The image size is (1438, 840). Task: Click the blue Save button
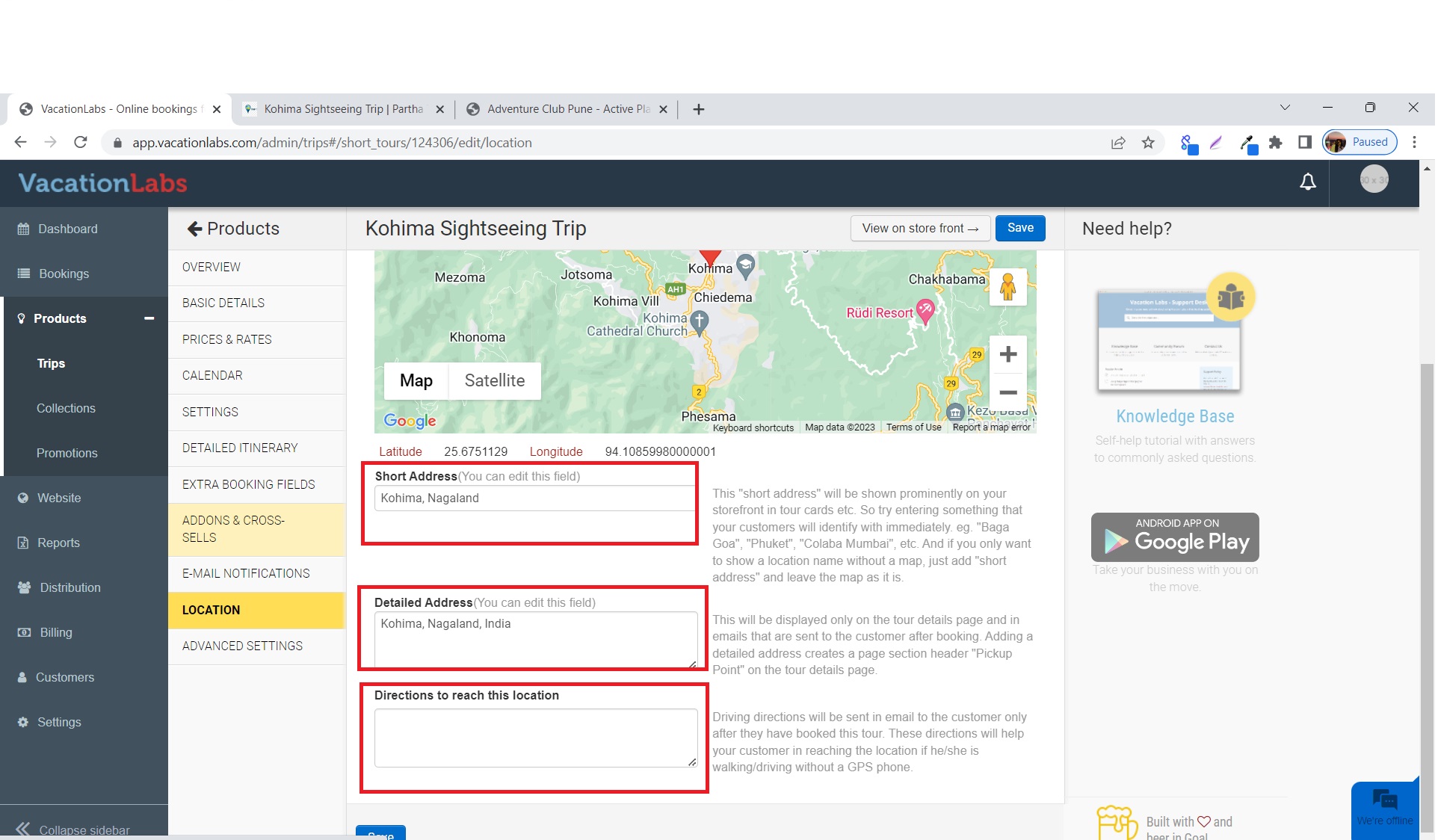[1022, 228]
